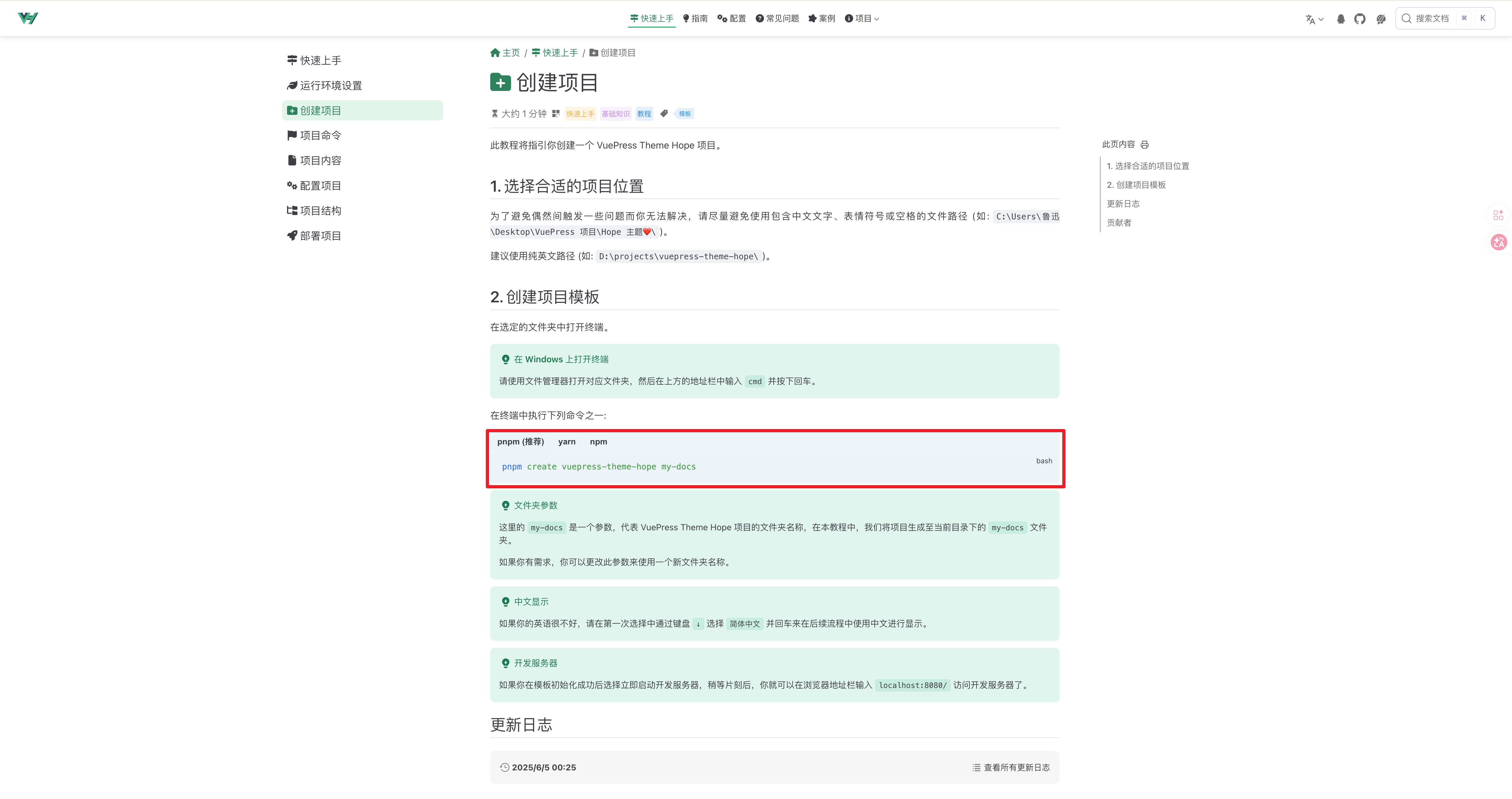This screenshot has width=1512, height=799.
Task: Select the pnpm (推荐) code tab
Action: (x=521, y=441)
